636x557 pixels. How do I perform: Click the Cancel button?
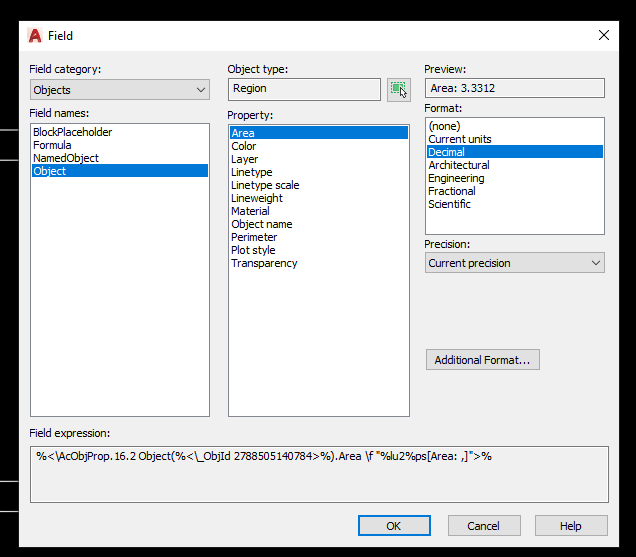click(483, 526)
